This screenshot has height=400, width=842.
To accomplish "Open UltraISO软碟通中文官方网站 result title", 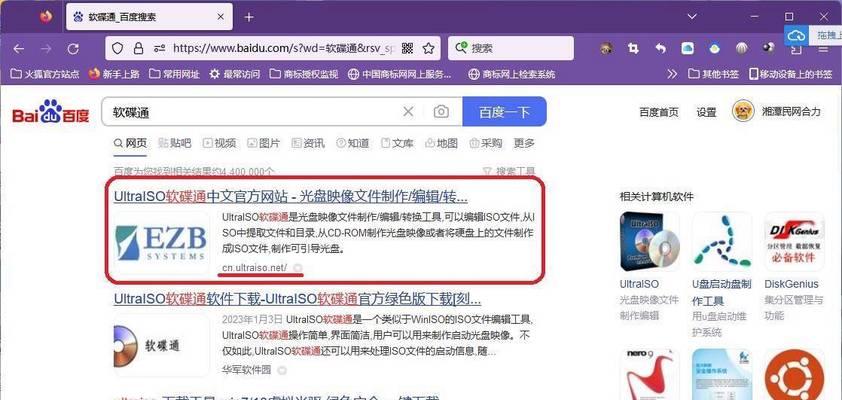I will tap(291, 197).
